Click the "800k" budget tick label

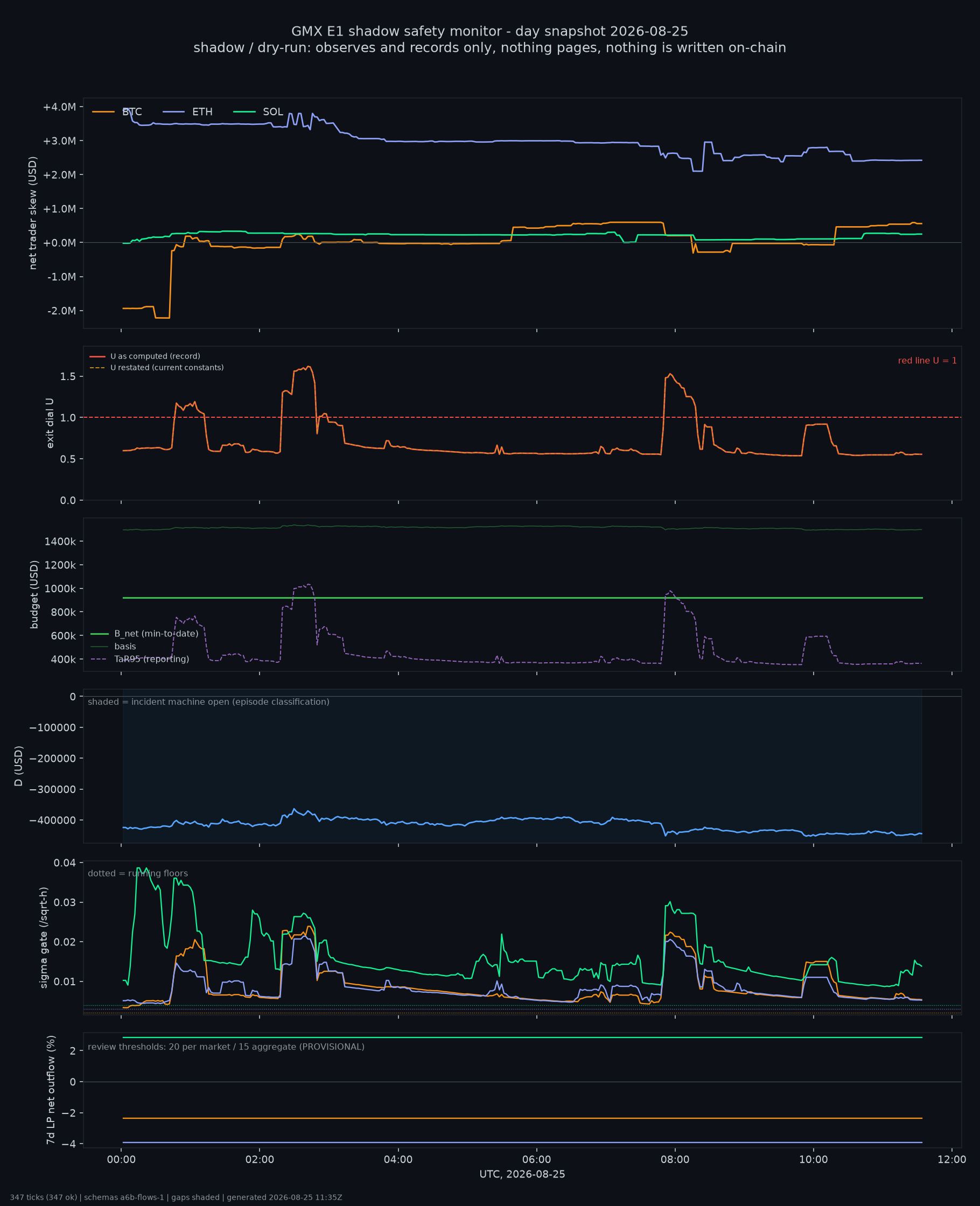pyautogui.click(x=63, y=612)
